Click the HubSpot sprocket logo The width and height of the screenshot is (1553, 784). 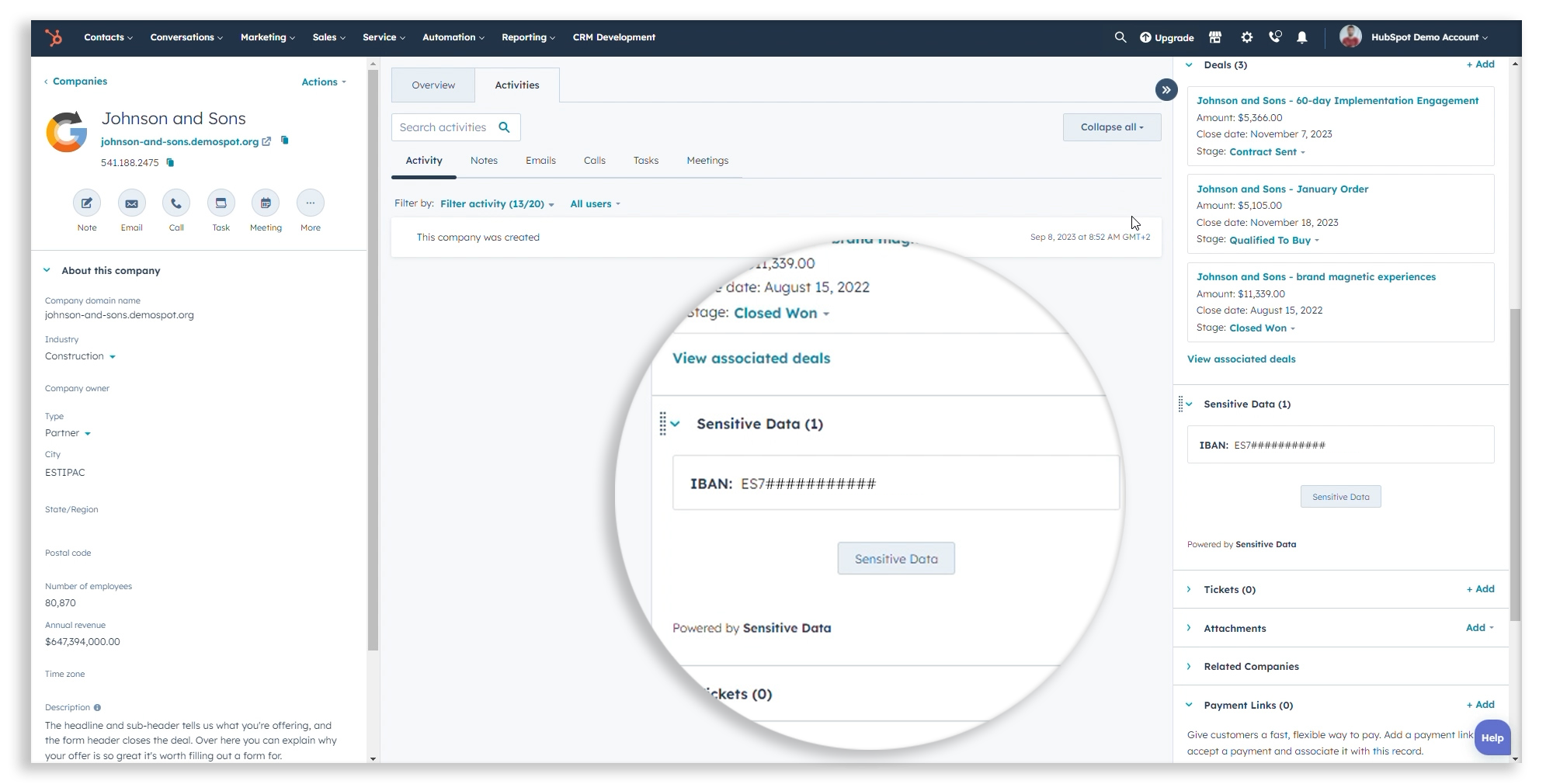click(53, 37)
